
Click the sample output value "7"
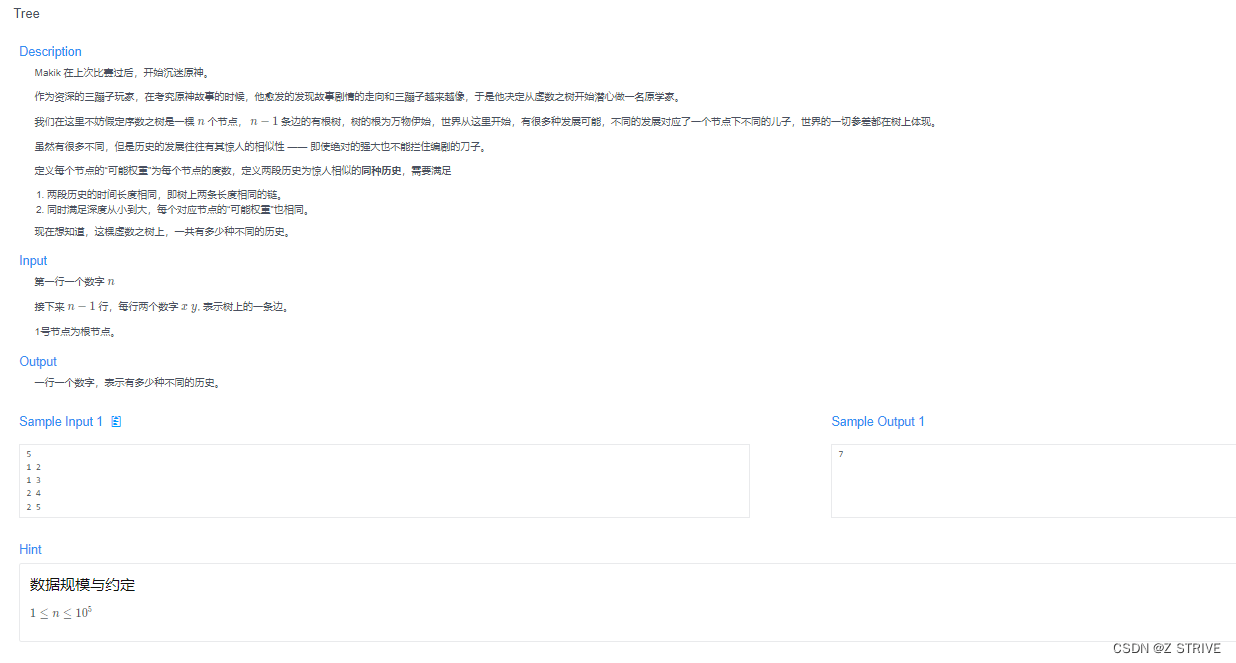(841, 454)
